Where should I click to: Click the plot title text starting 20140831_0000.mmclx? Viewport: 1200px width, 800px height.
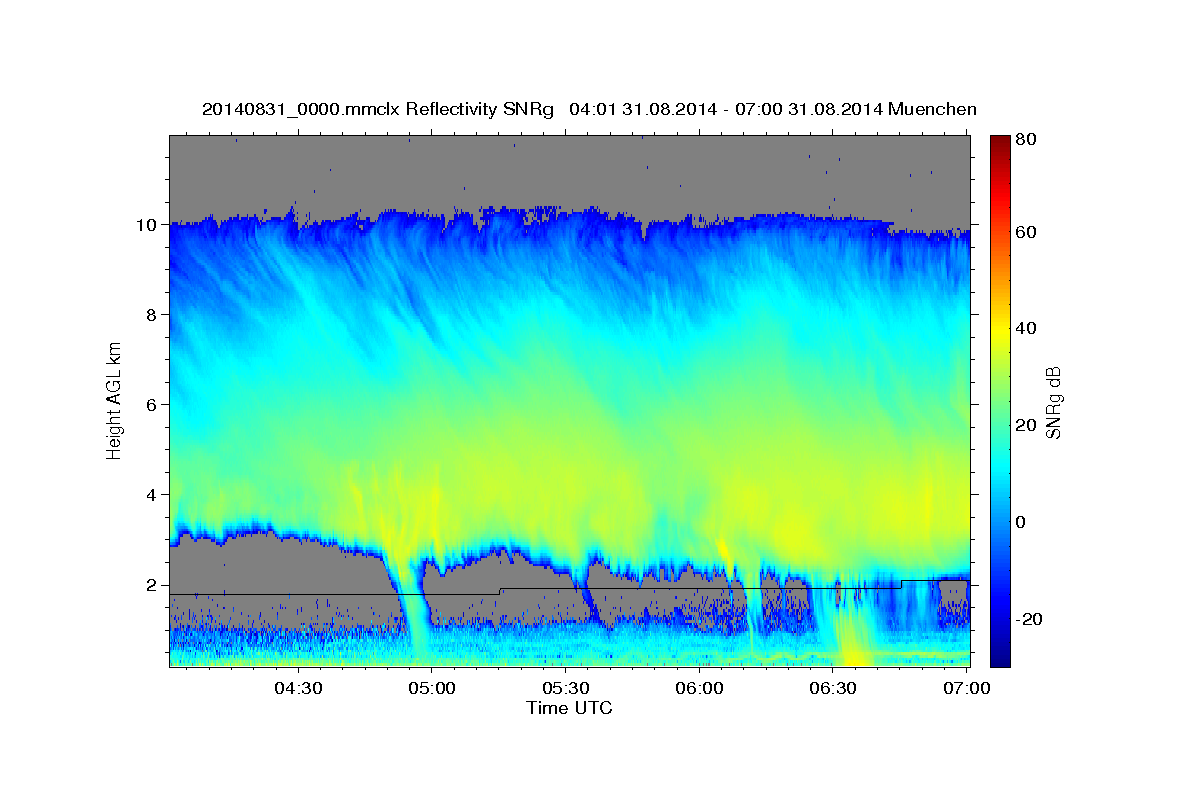point(589,109)
